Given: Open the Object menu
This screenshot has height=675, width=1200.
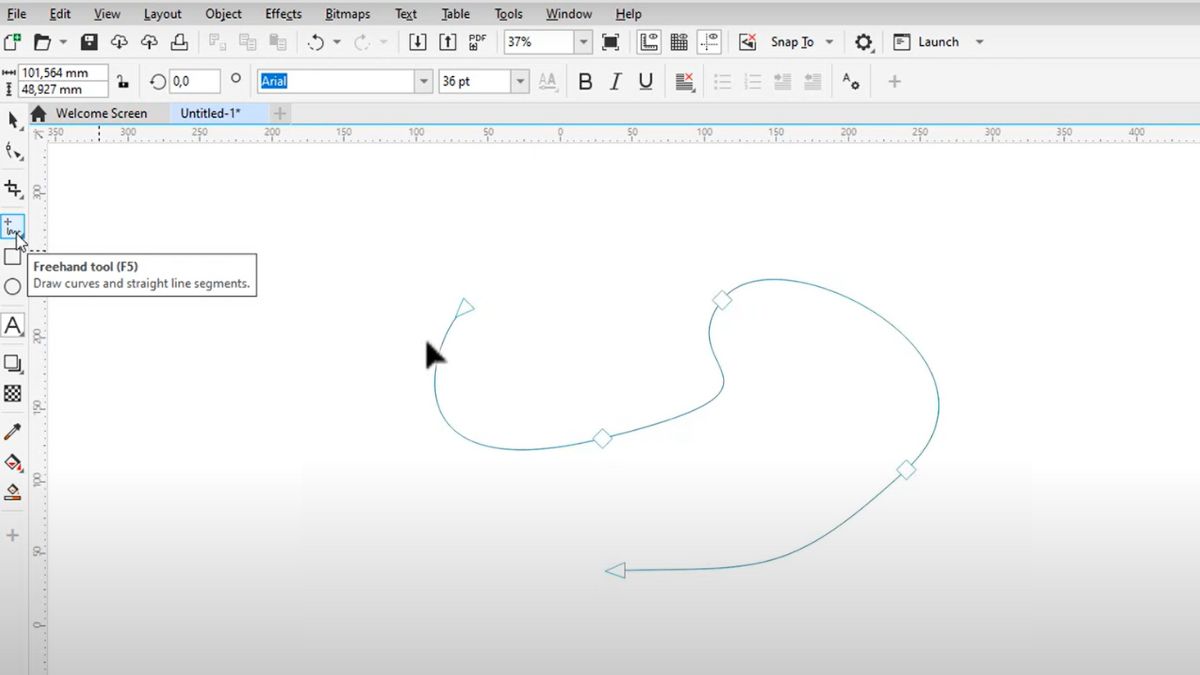Looking at the screenshot, I should click(x=223, y=14).
